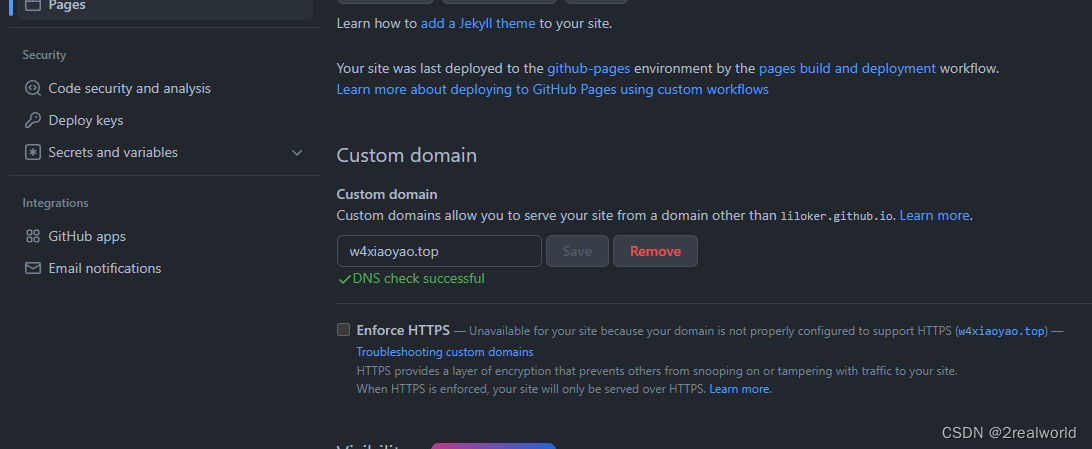Open GitHub apps integrations page
1092x449 pixels.
tap(87, 236)
